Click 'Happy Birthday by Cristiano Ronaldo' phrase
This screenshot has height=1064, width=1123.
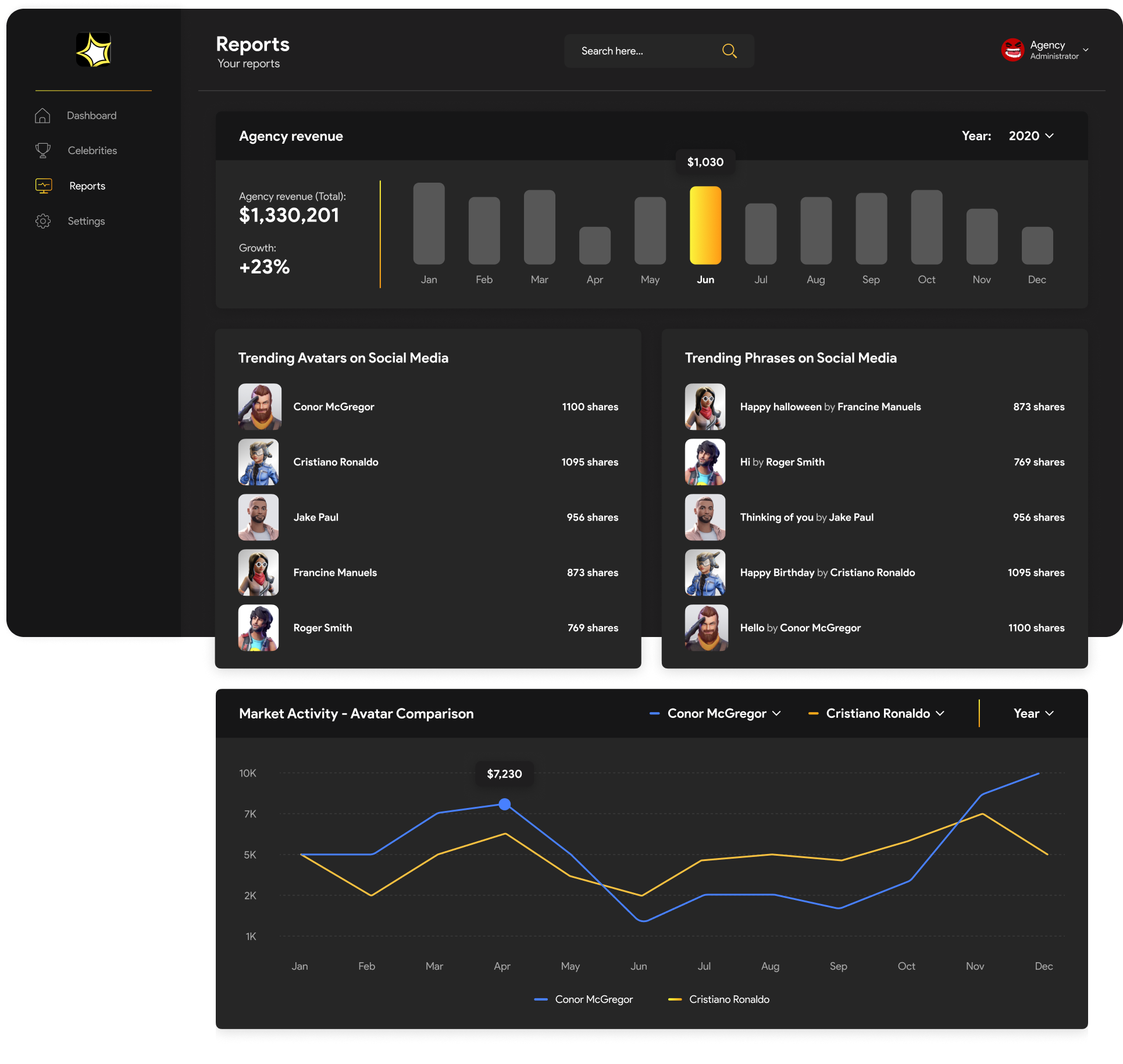click(828, 572)
